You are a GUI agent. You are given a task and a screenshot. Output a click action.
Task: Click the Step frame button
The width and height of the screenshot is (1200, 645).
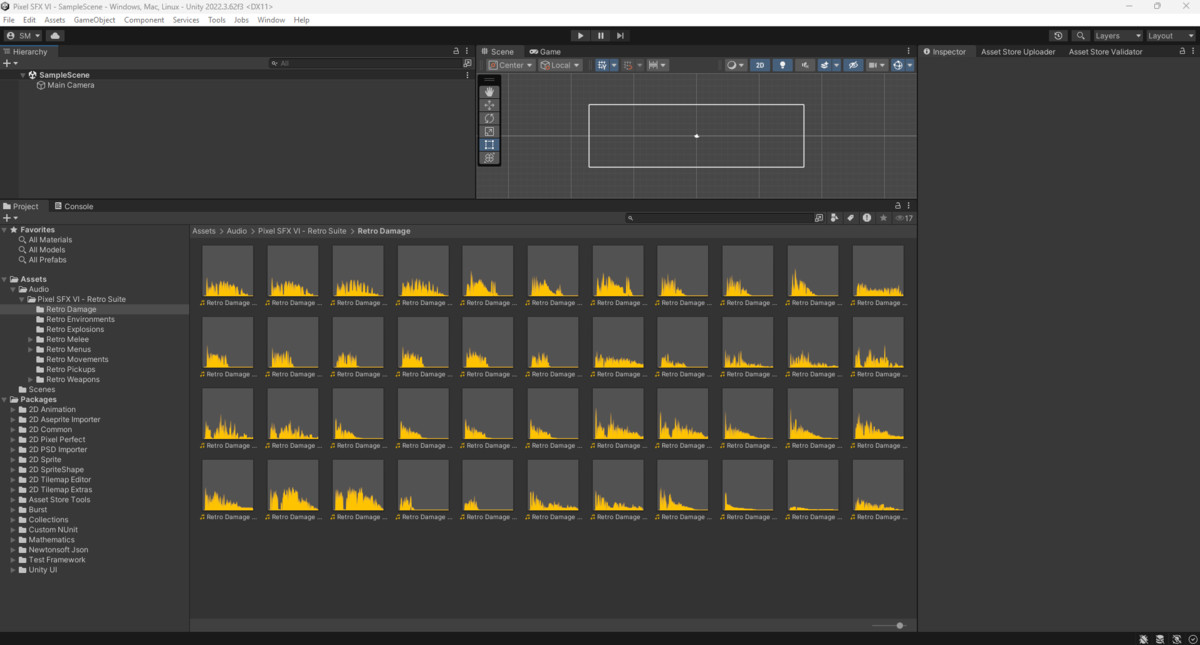(621, 36)
